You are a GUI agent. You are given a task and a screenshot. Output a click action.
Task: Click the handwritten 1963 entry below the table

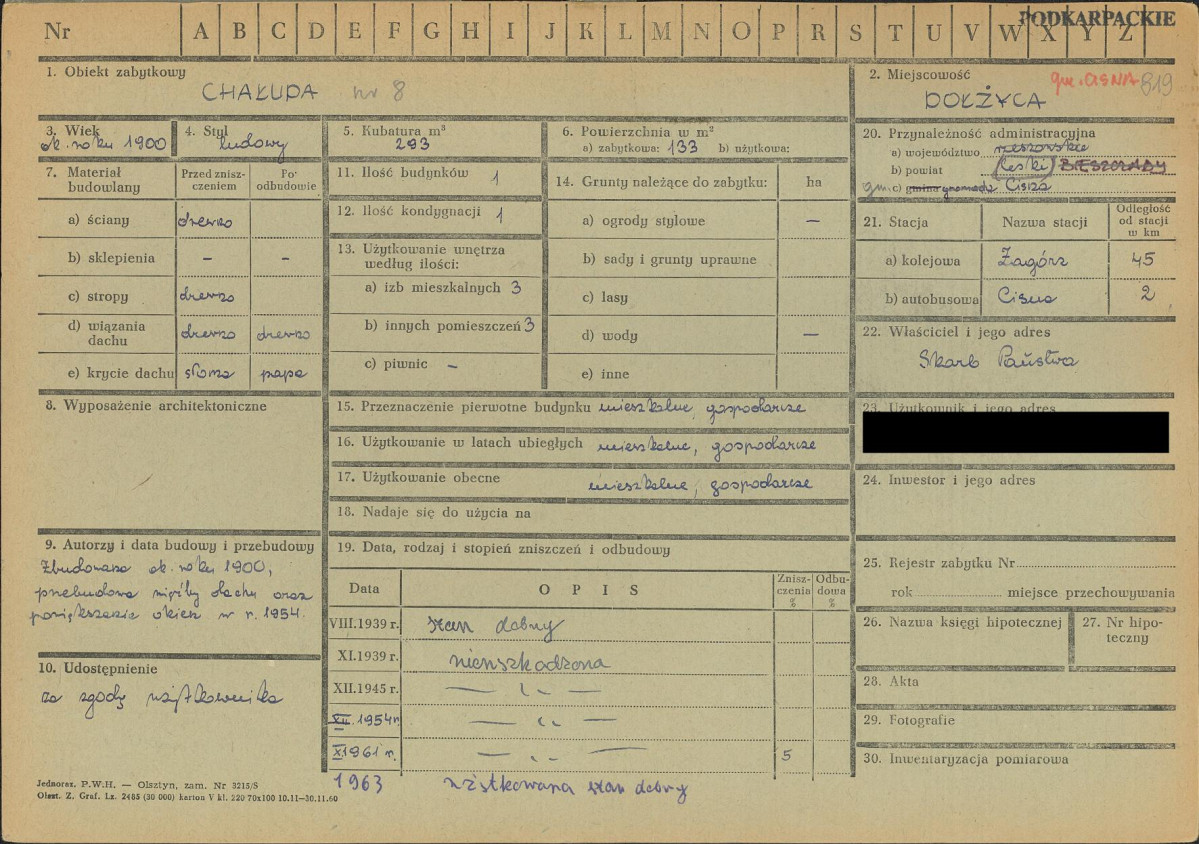point(357,783)
